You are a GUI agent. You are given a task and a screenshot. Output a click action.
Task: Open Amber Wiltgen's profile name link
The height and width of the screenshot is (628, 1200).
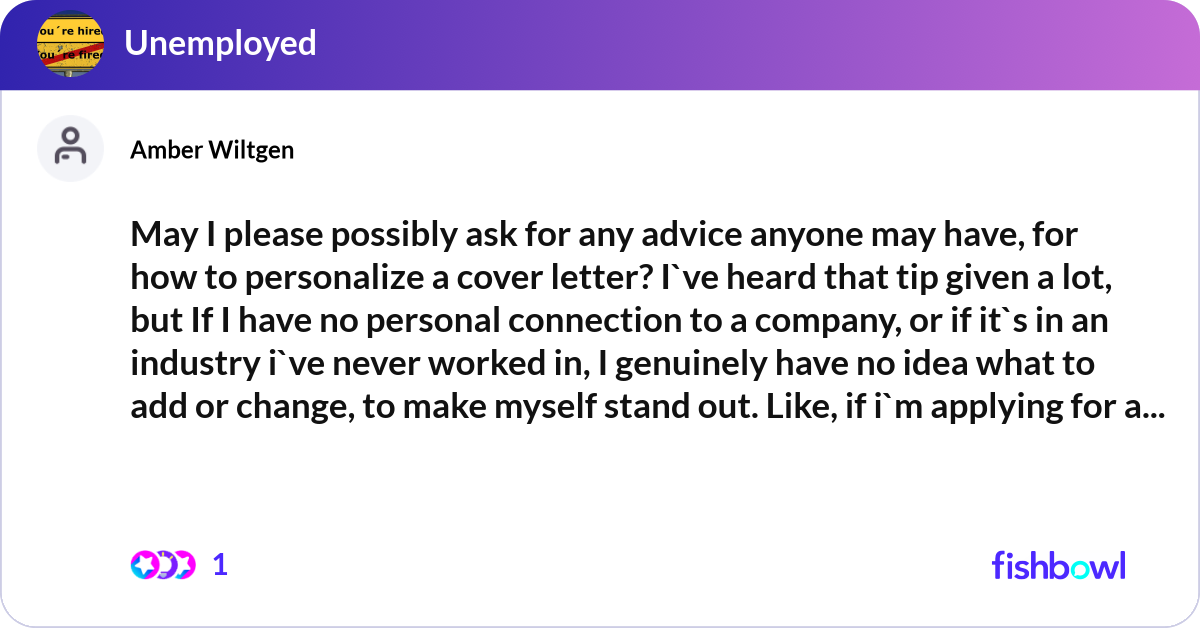(212, 150)
